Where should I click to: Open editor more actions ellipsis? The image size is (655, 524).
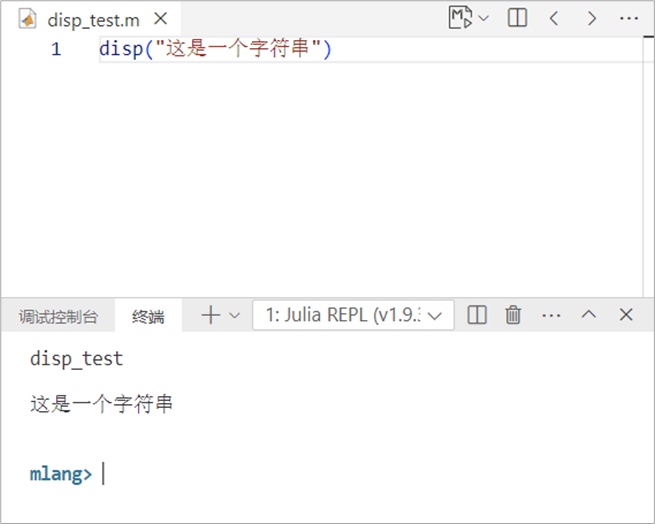point(629,18)
